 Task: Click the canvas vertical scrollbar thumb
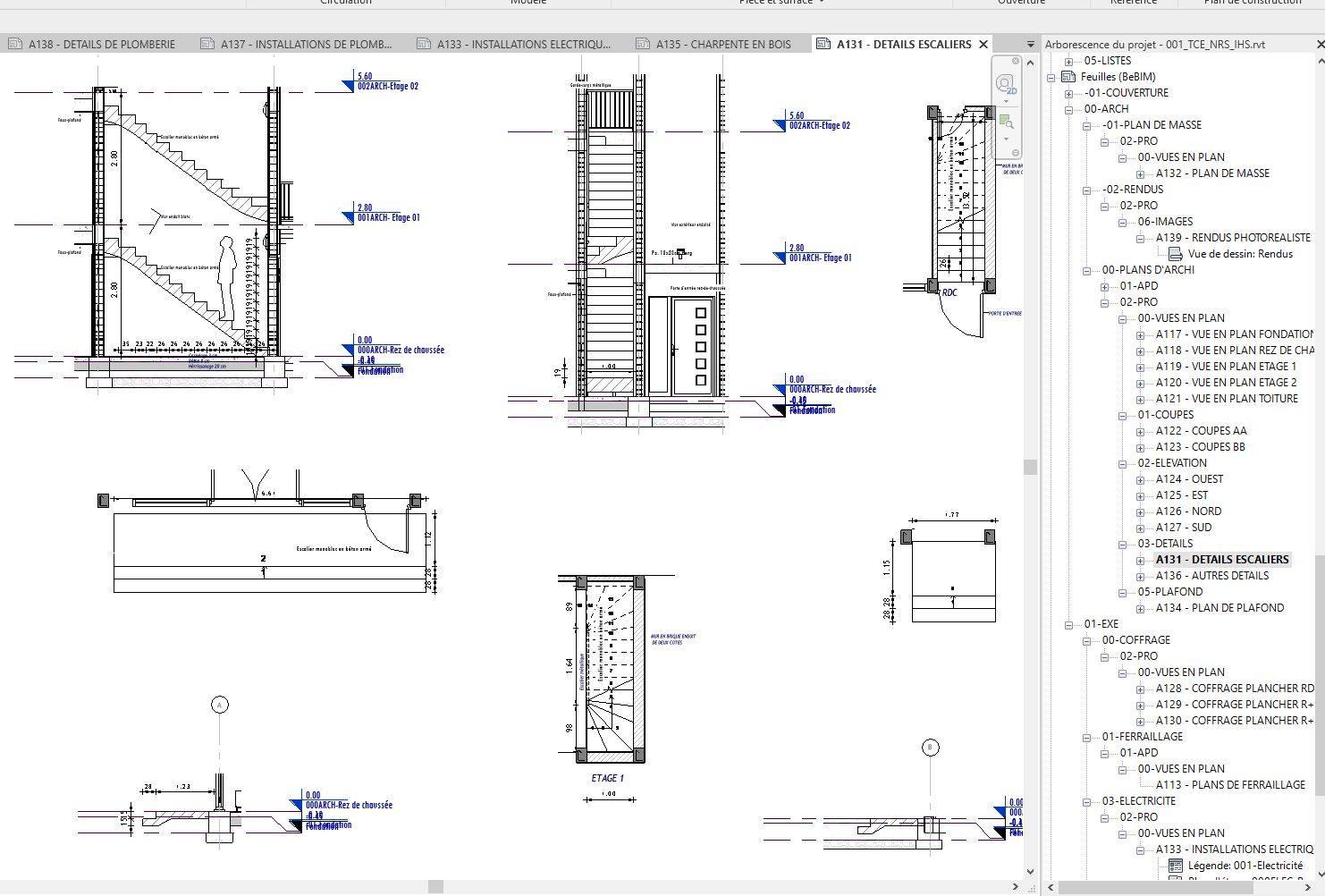tap(1031, 467)
